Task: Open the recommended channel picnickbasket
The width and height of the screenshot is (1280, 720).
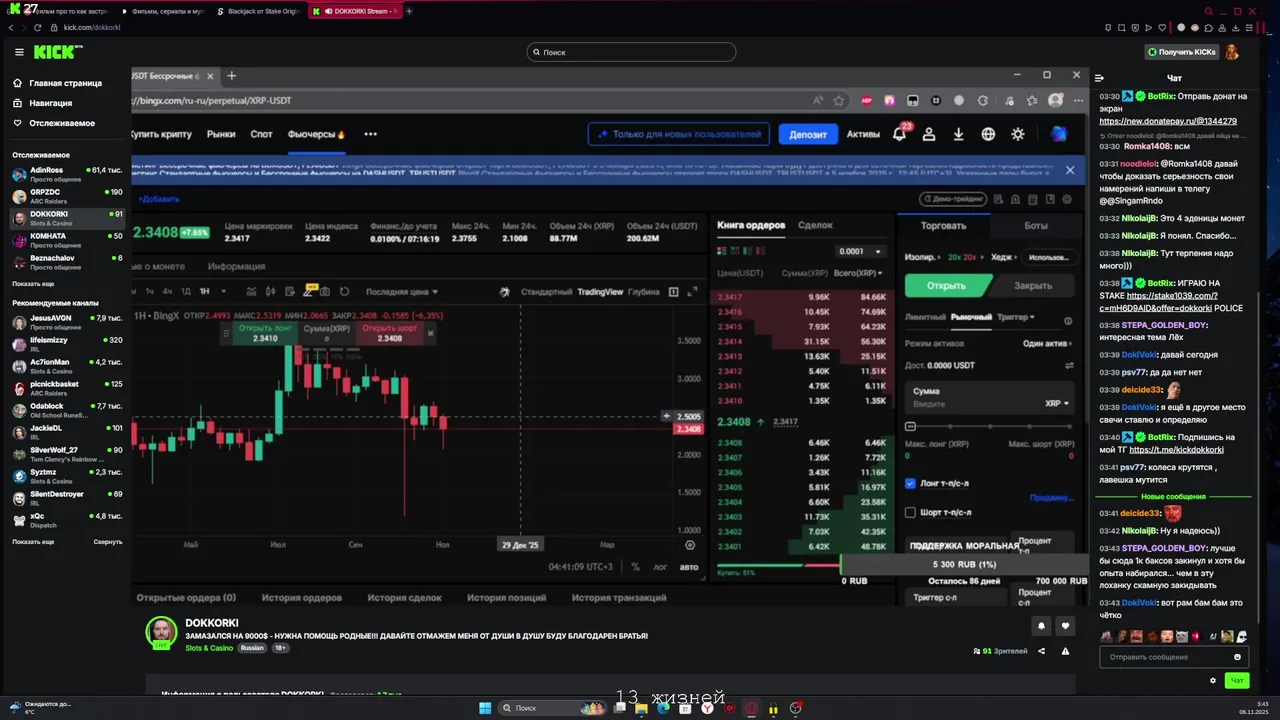Action: [x=68, y=387]
